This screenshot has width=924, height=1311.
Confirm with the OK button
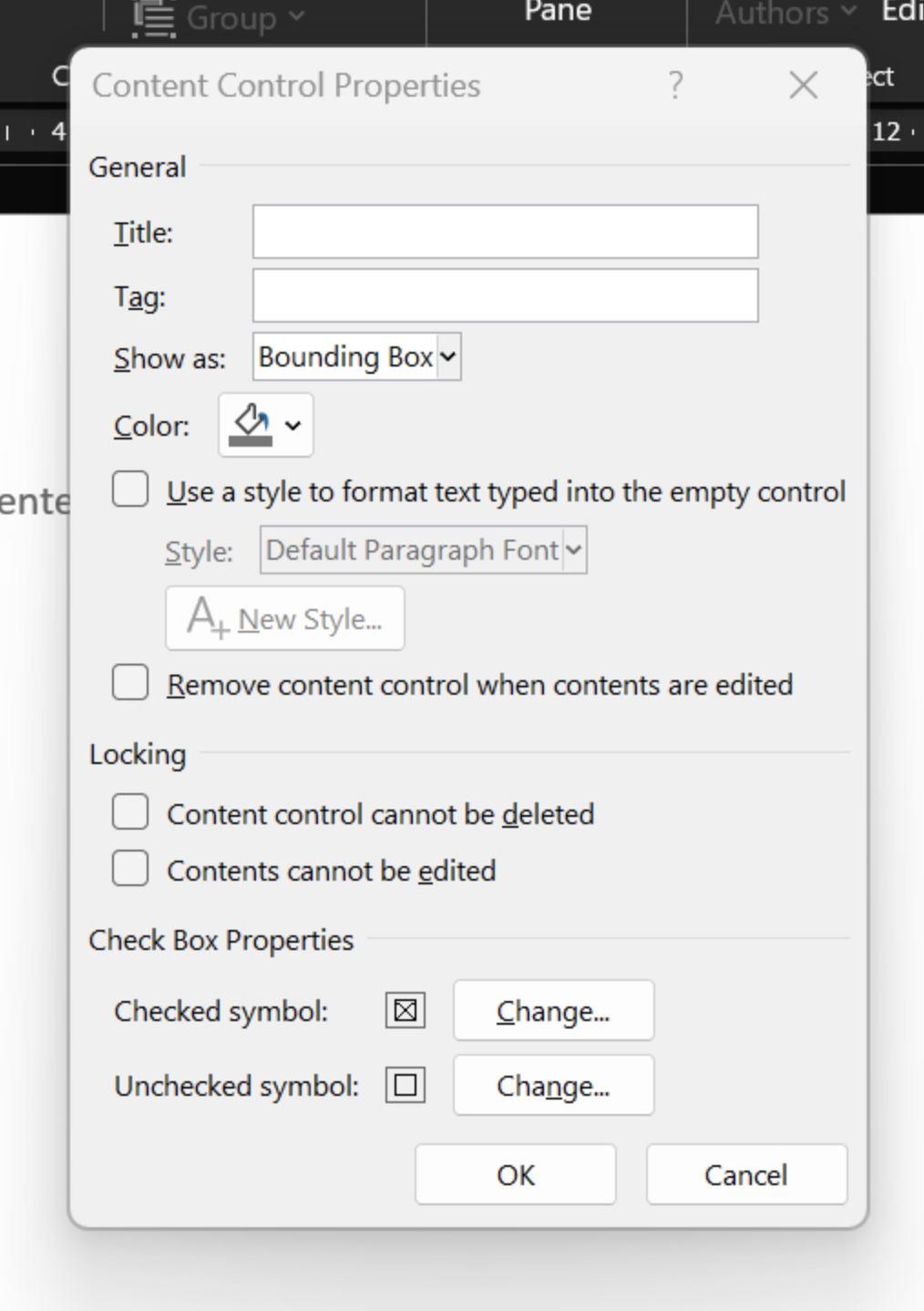[x=516, y=1174]
